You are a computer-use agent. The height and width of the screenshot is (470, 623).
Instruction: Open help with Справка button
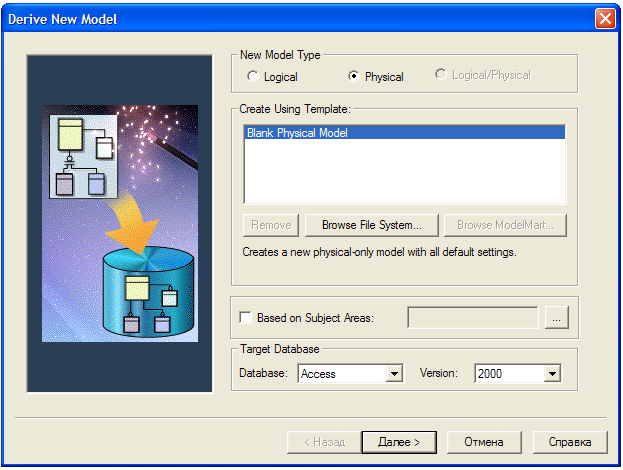(570, 442)
